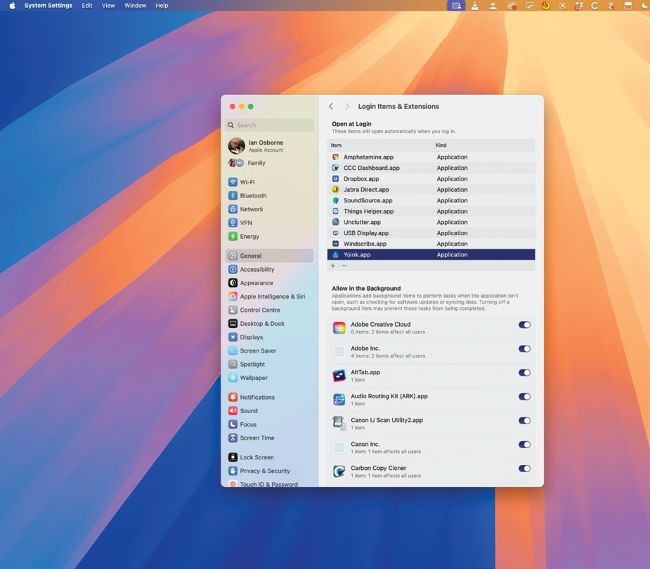Toggle Canon Inc. background item

pos(524,445)
